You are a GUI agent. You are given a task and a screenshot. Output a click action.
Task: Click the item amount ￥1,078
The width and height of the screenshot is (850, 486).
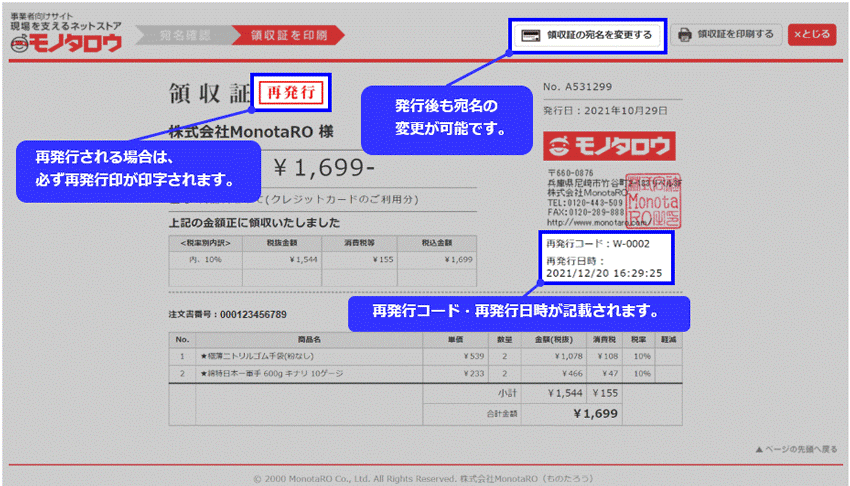coord(568,357)
